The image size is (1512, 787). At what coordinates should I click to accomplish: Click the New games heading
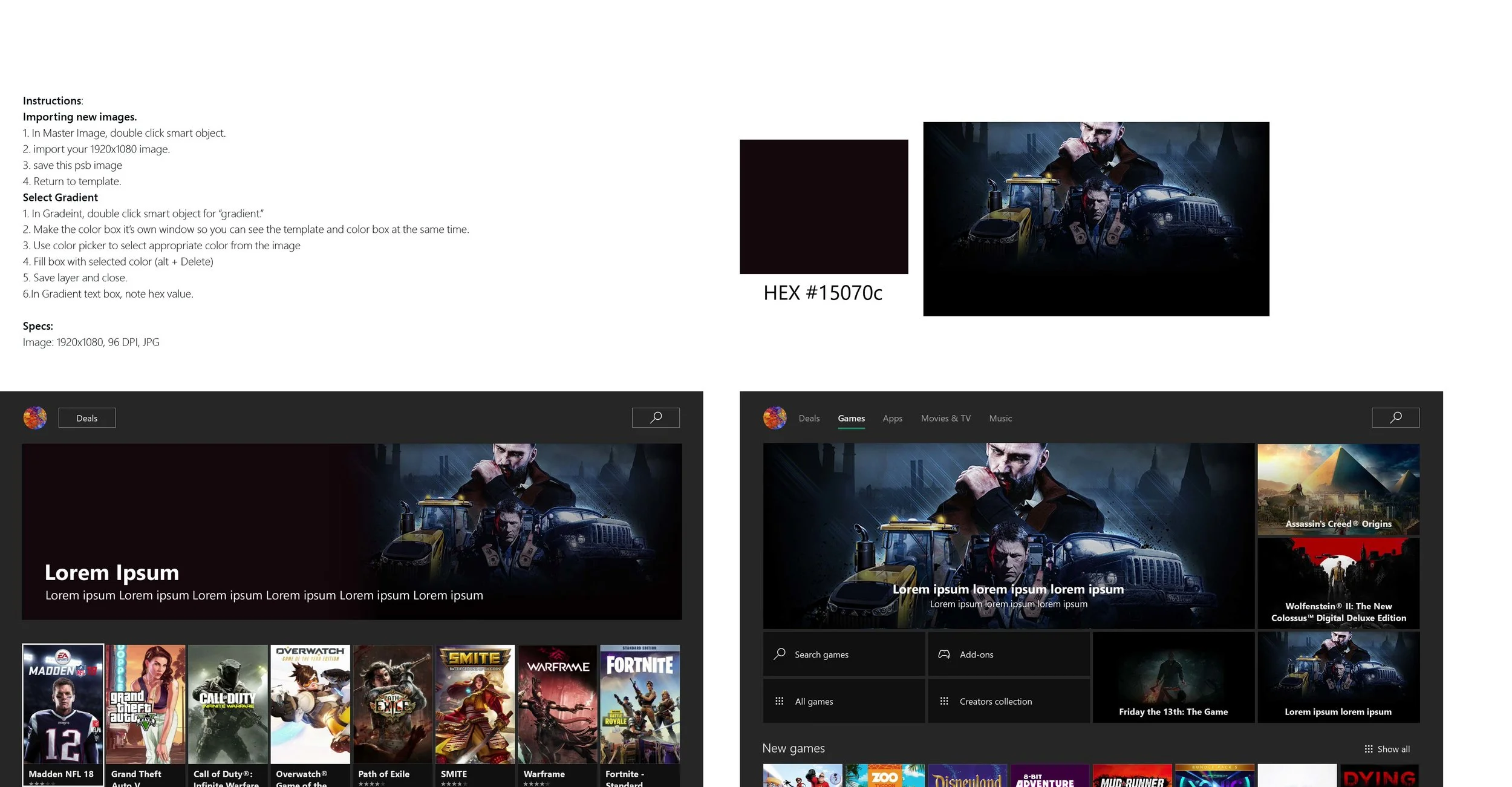pos(793,748)
